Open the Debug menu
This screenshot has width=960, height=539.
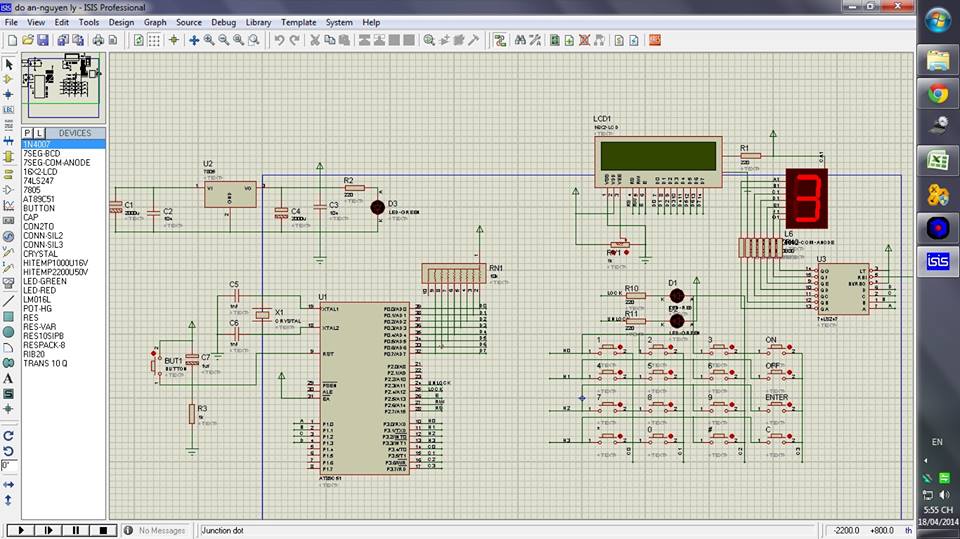click(224, 22)
